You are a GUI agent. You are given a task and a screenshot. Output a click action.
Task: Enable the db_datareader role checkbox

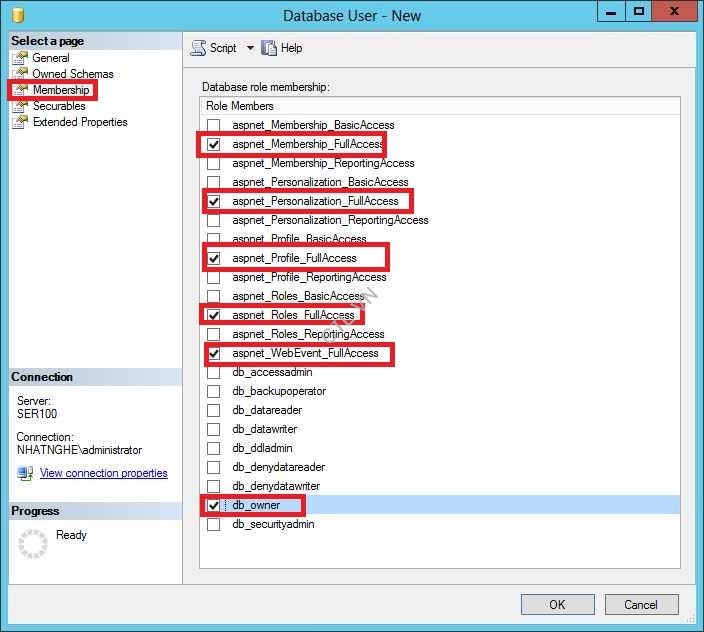click(x=214, y=410)
